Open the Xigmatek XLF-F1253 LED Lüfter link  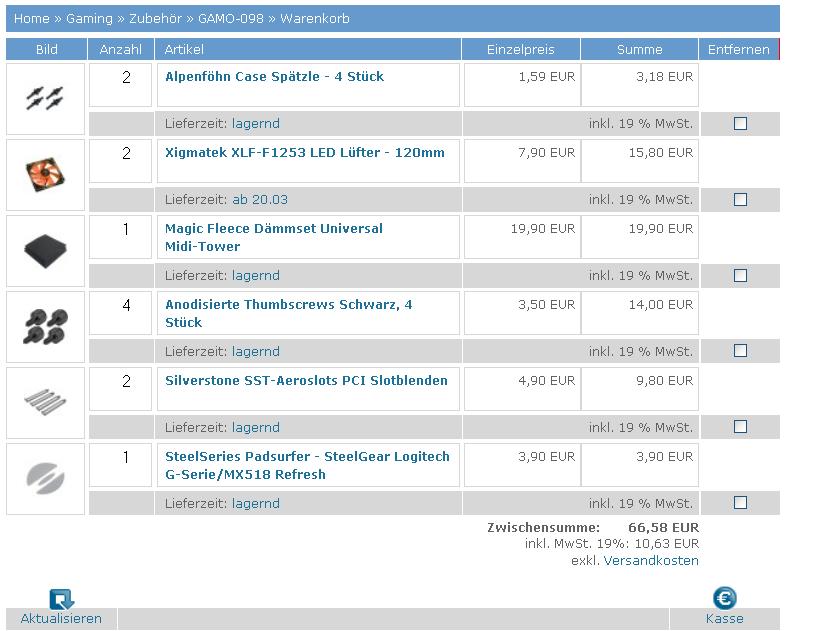[x=305, y=153]
